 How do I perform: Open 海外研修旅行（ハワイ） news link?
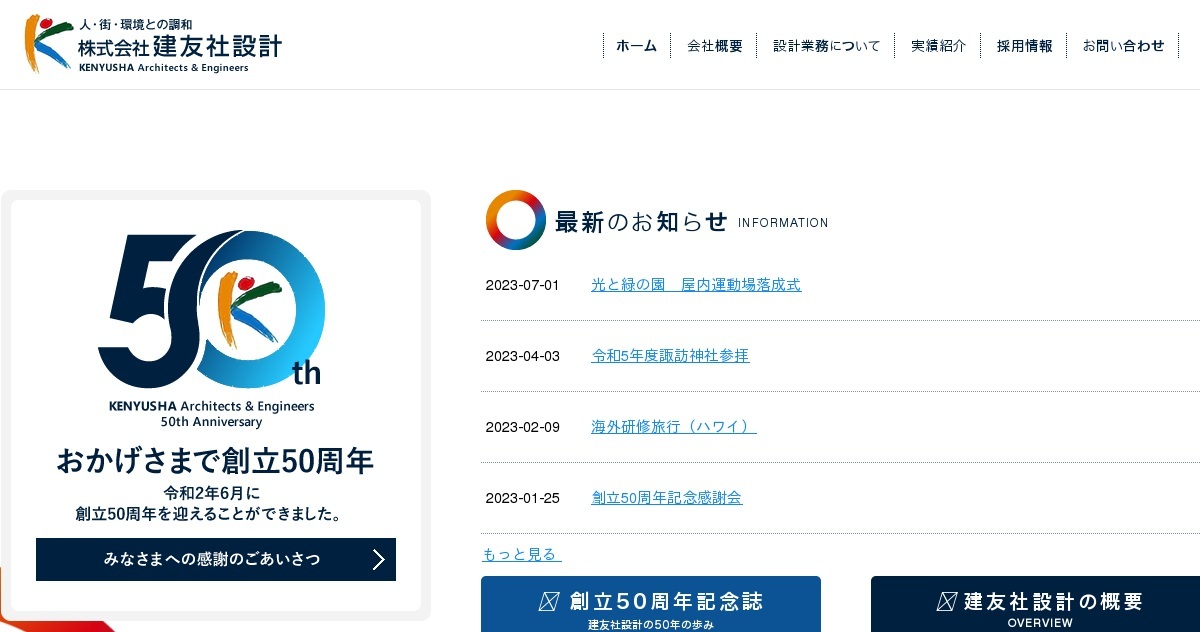point(674,427)
